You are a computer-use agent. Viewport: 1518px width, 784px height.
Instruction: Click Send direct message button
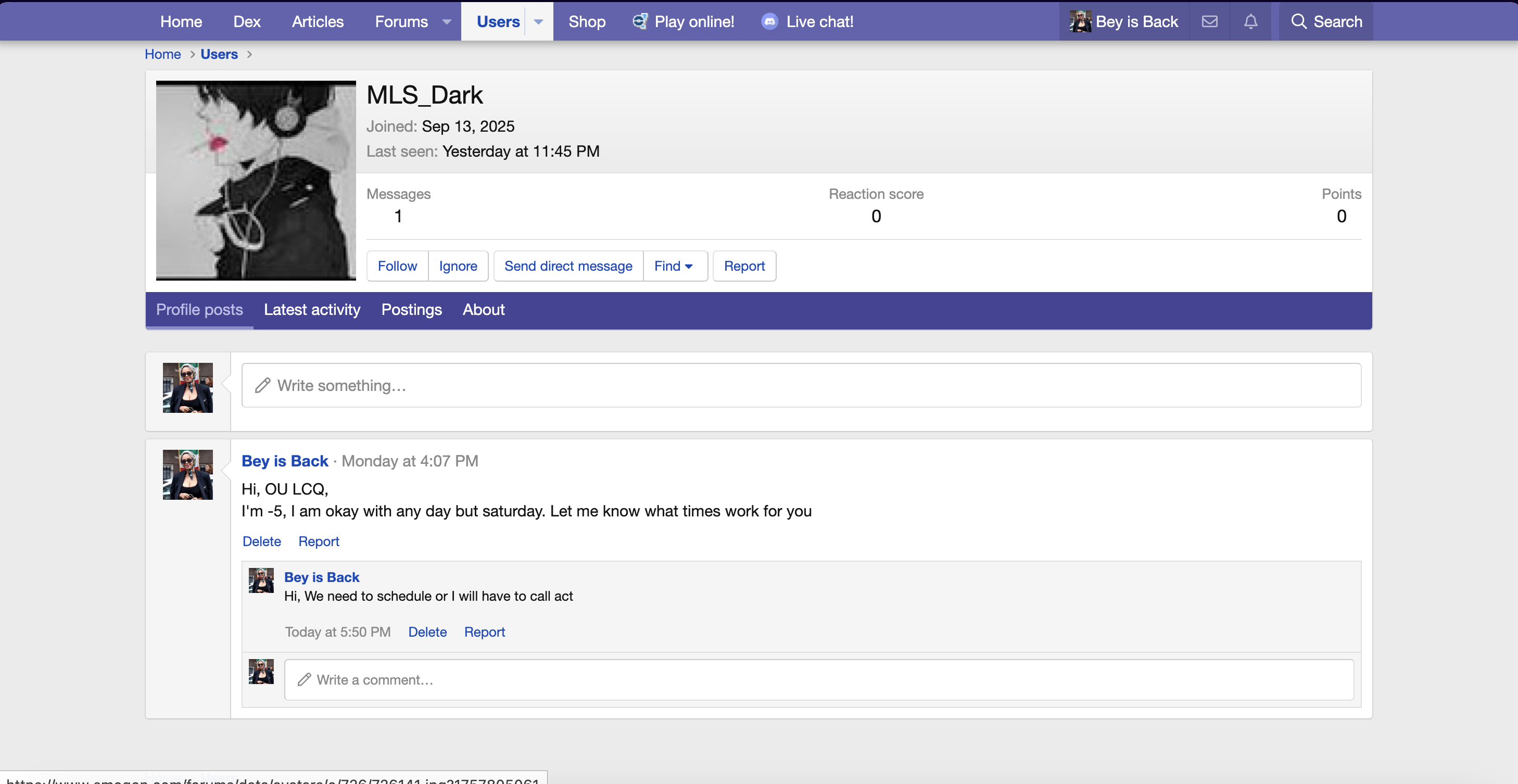tap(568, 266)
